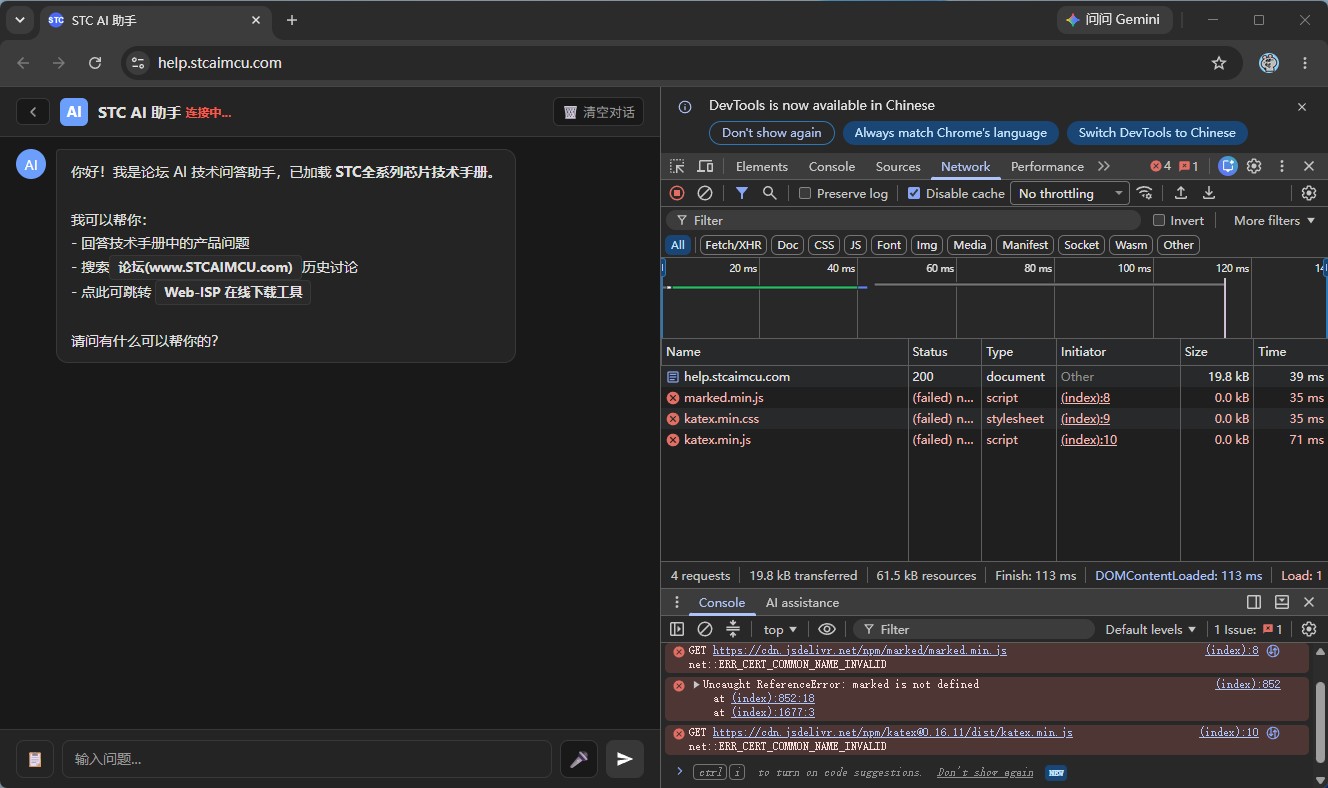Uncheck the Disable cache checkbox

914,193
